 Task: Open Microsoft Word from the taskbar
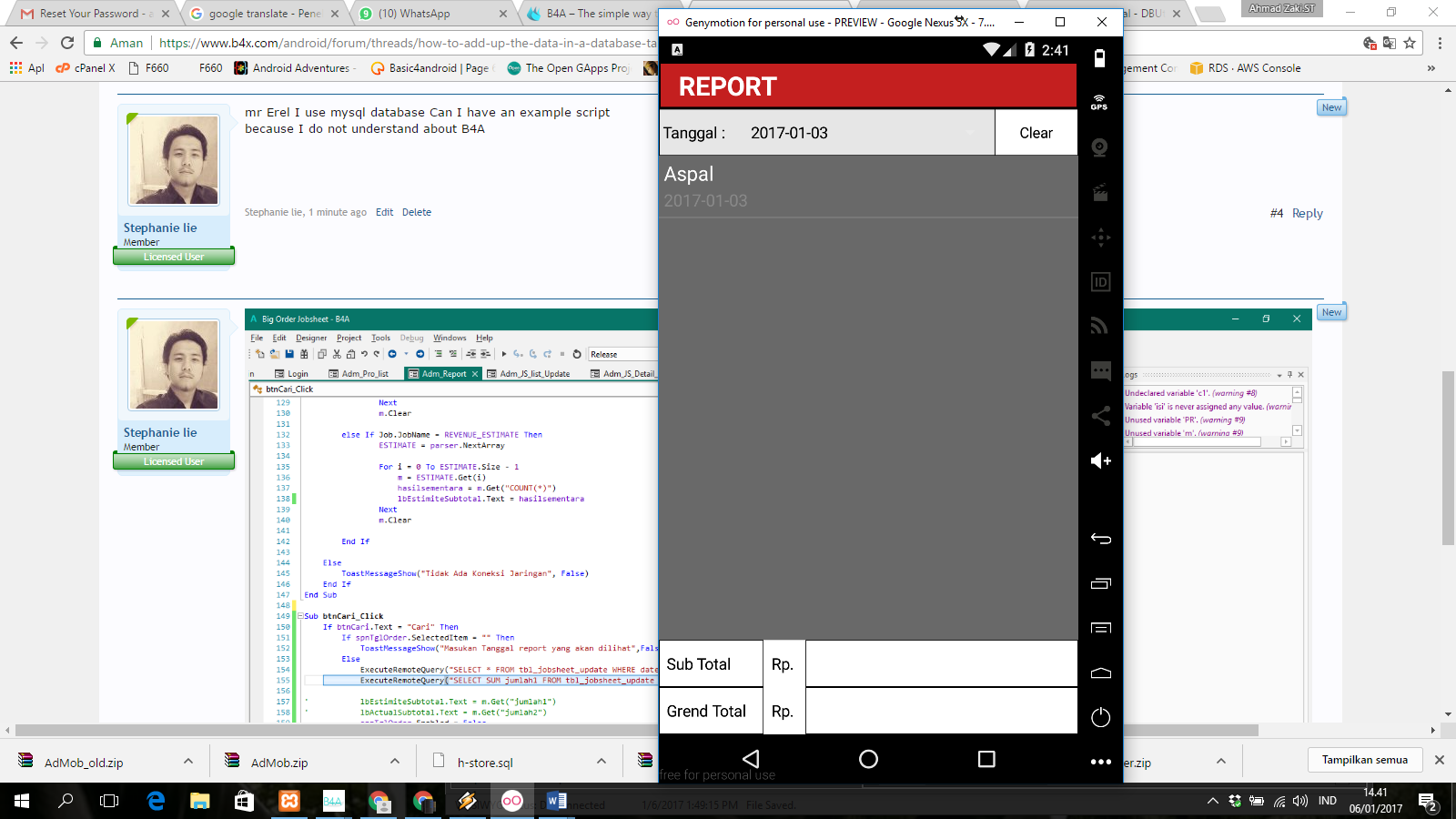(556, 801)
